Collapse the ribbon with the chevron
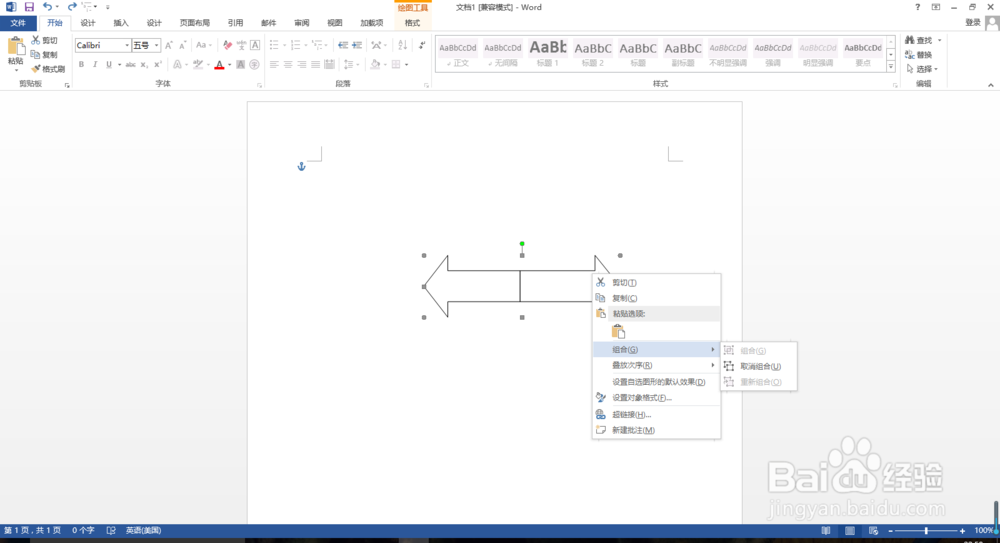 coord(990,85)
